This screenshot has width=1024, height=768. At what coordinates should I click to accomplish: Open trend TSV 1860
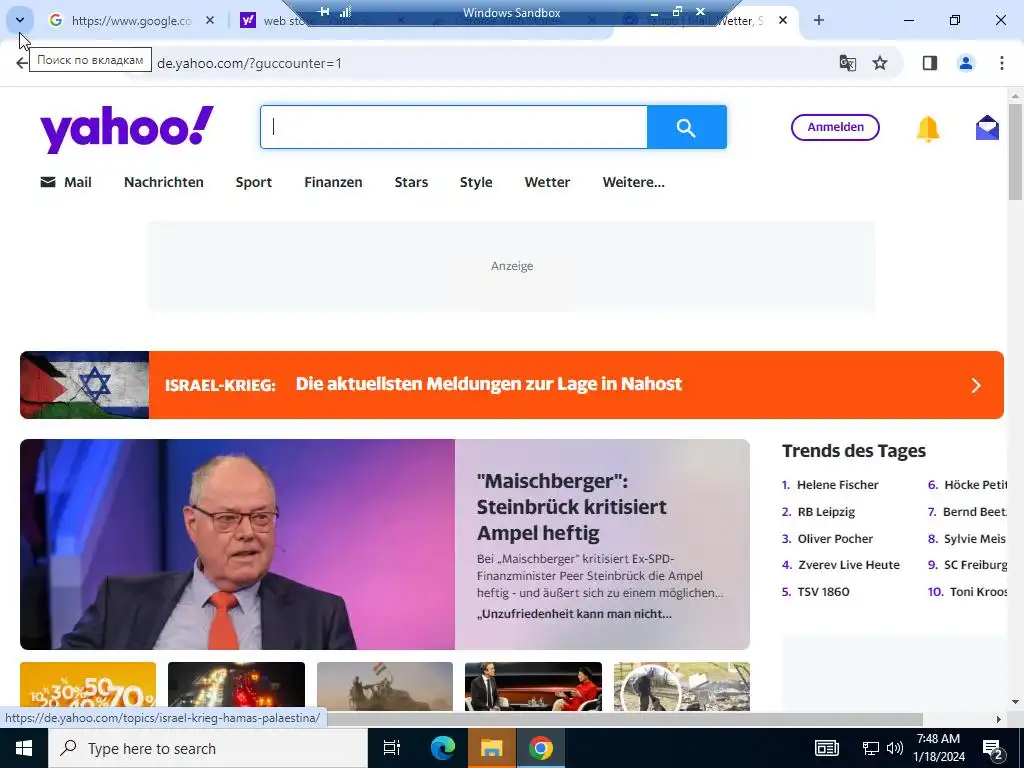coord(824,592)
